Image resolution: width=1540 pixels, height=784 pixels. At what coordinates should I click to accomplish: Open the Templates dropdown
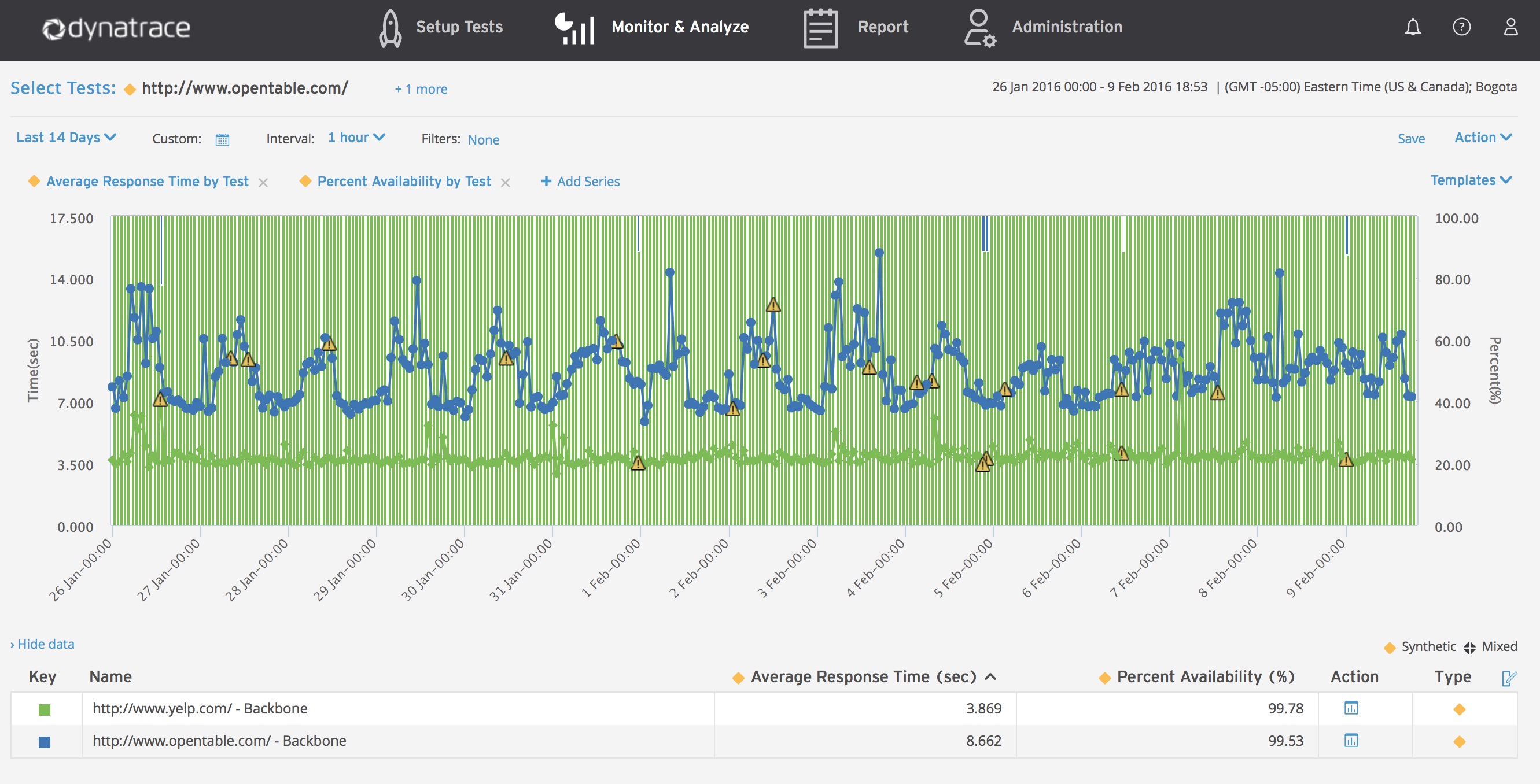[x=1471, y=180]
